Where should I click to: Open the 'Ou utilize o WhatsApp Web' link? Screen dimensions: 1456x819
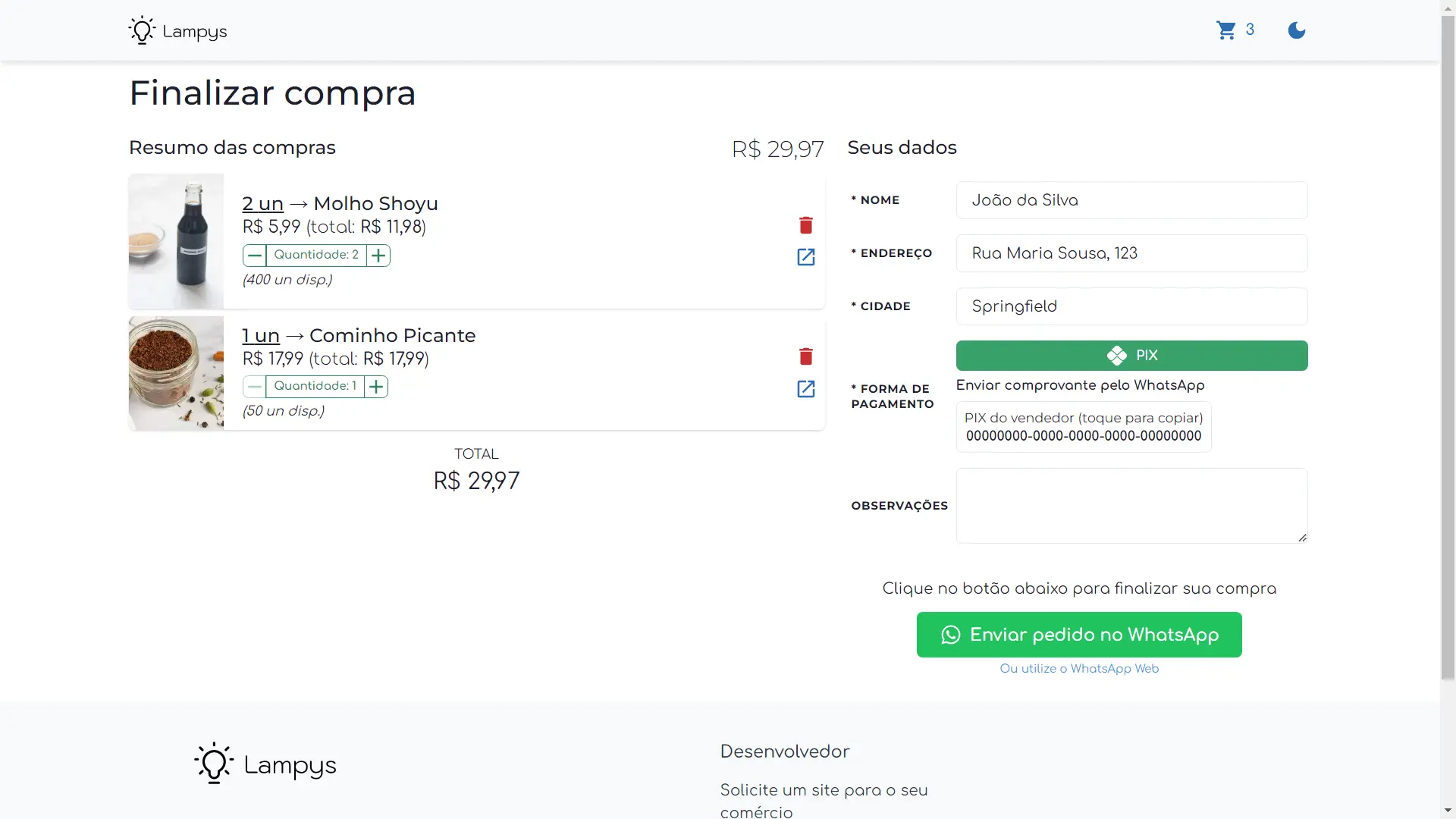pyautogui.click(x=1079, y=669)
